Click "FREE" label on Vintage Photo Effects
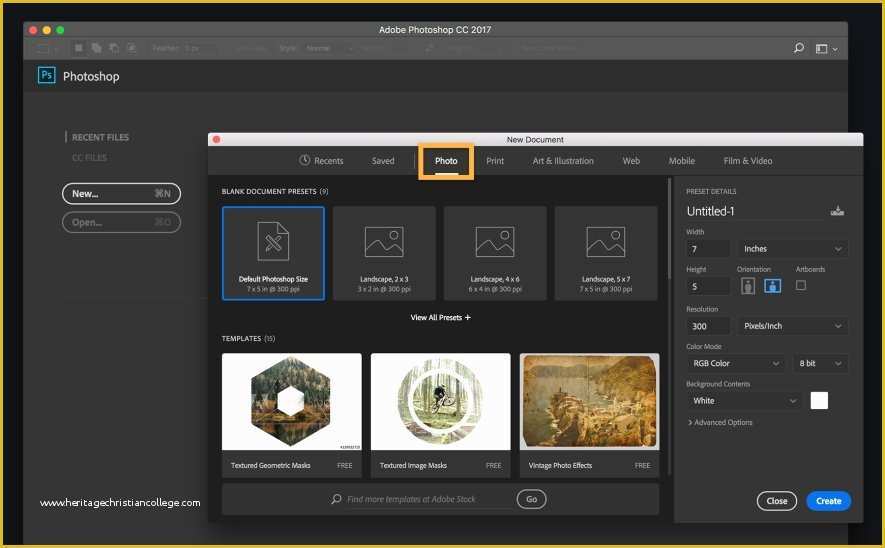This screenshot has width=885, height=548. pyautogui.click(x=642, y=466)
